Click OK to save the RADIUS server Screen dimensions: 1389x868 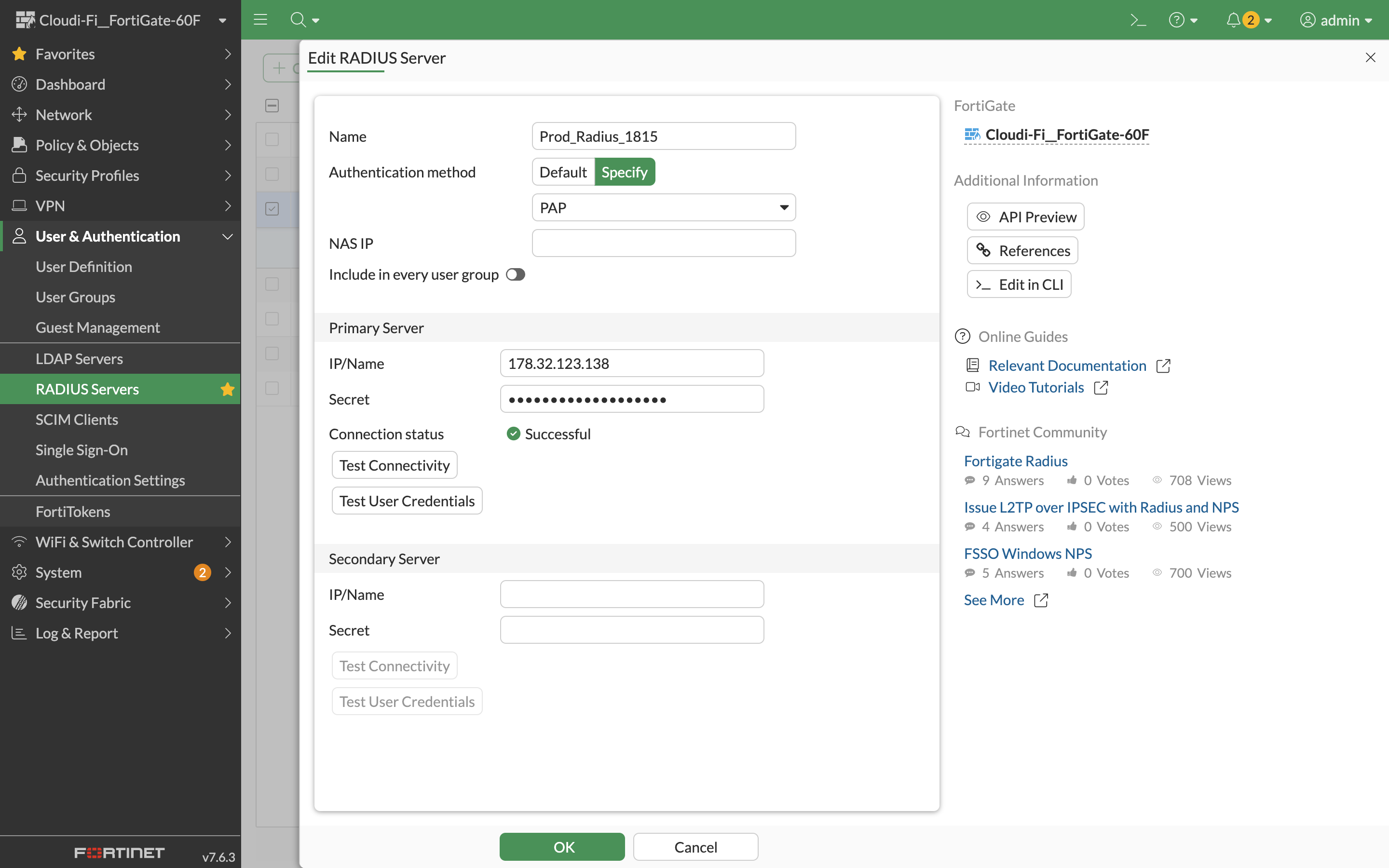[x=562, y=847]
